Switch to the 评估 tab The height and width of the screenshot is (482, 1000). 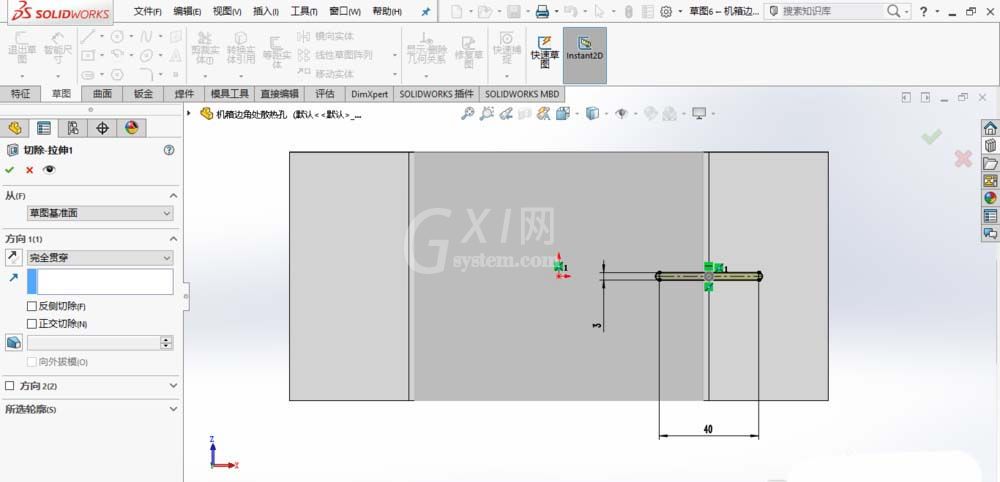325,94
